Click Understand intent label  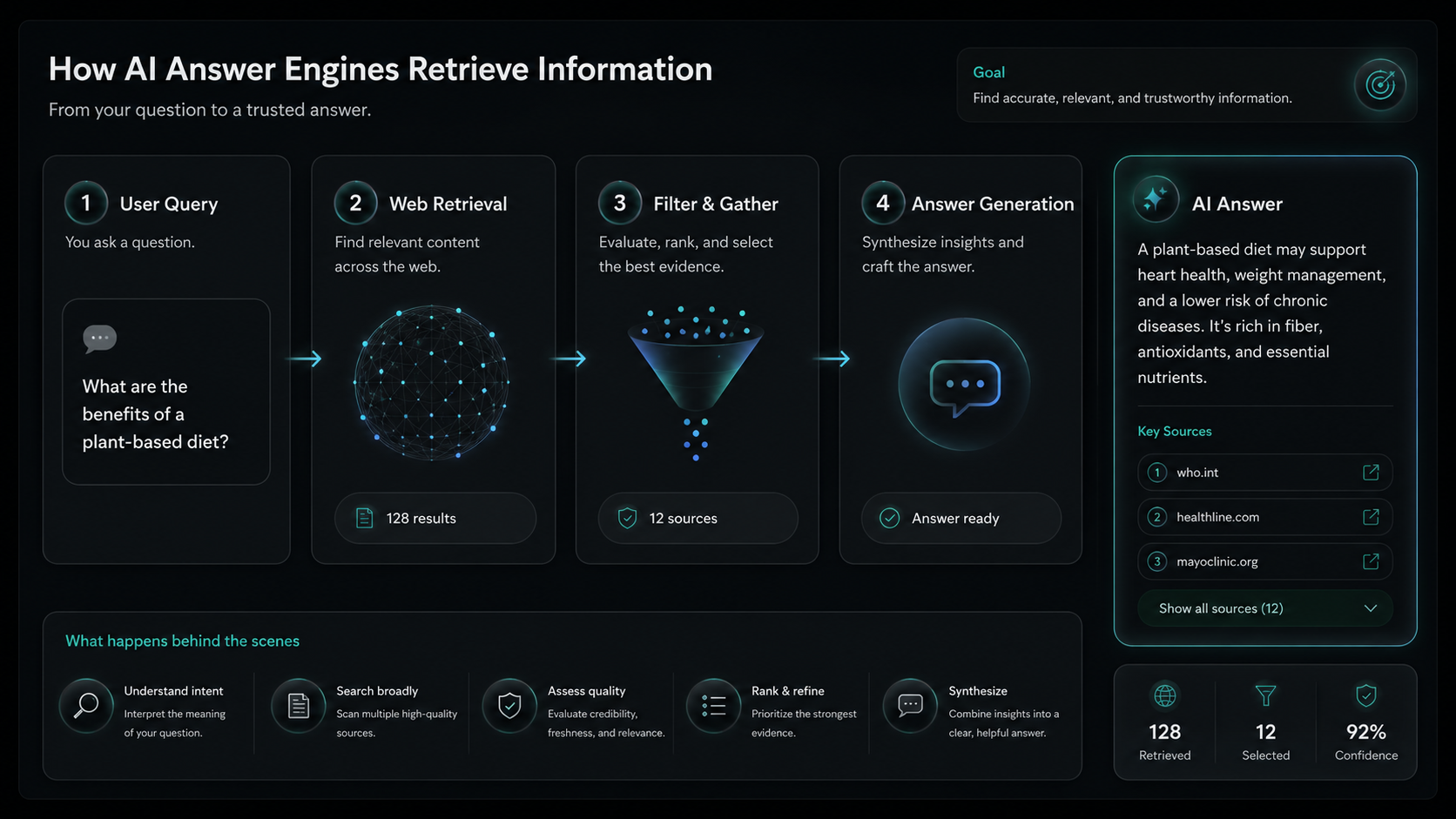(x=173, y=691)
